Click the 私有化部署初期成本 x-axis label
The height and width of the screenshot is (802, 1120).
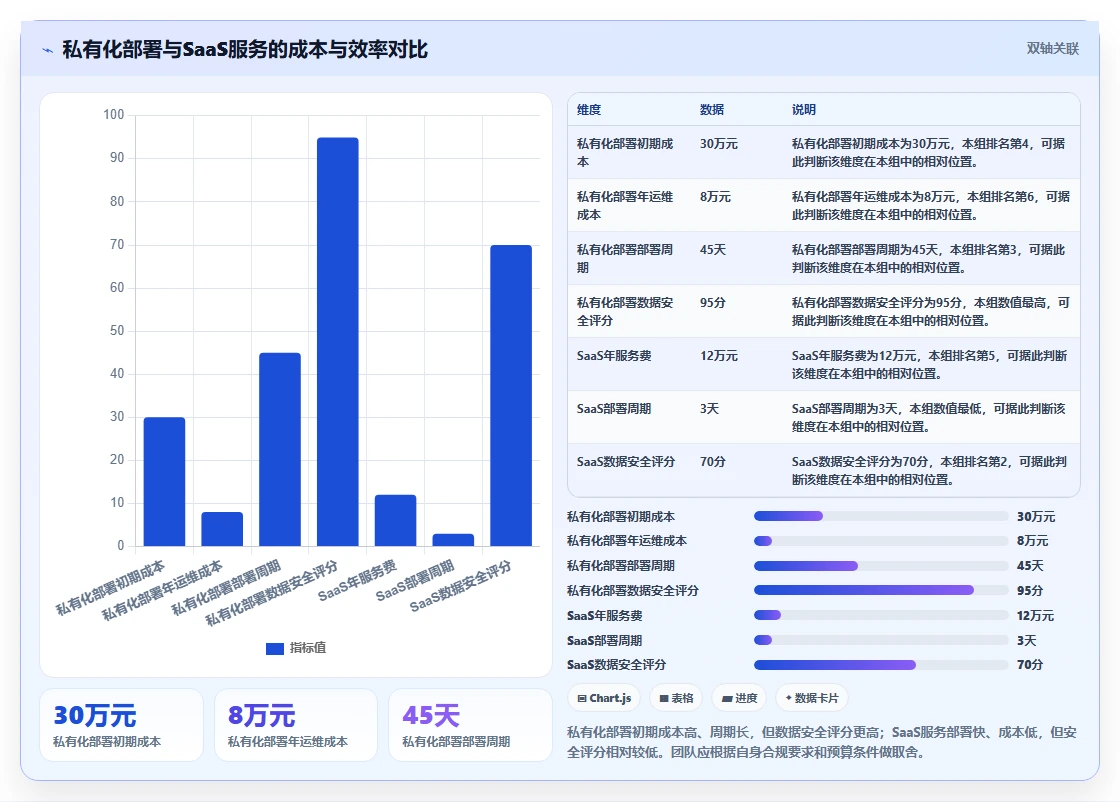click(111, 587)
